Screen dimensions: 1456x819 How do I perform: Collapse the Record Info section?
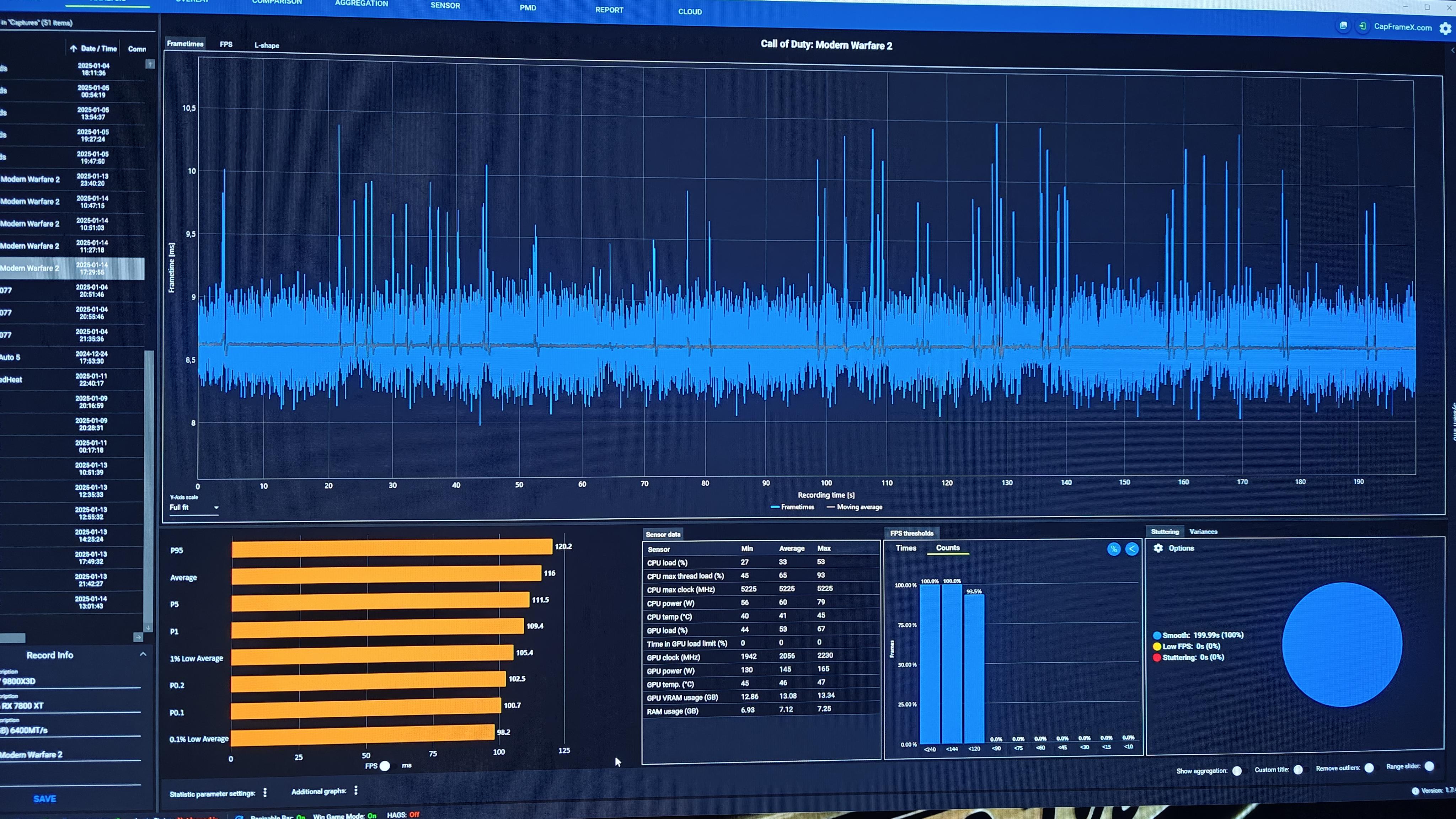(x=143, y=654)
